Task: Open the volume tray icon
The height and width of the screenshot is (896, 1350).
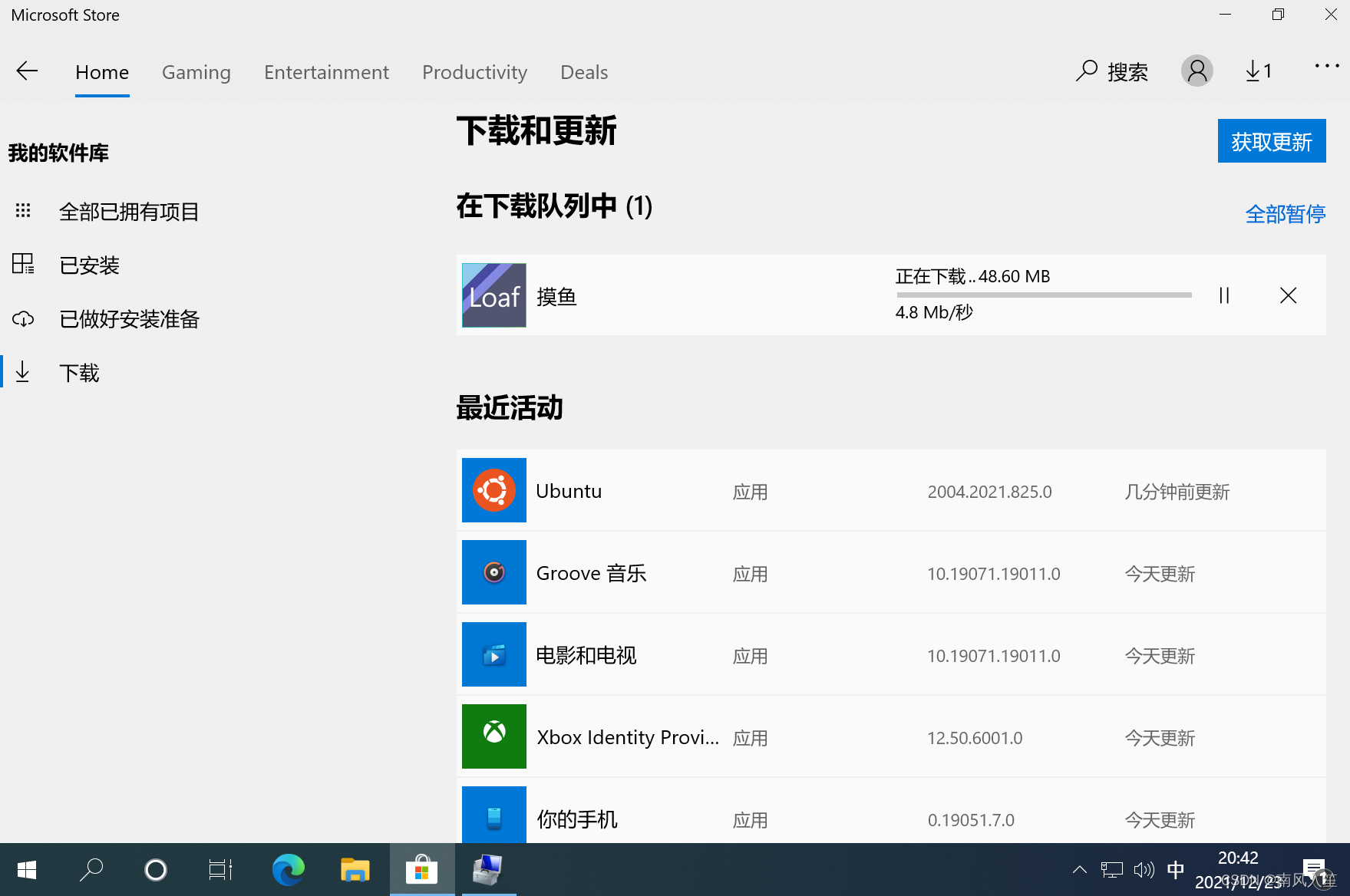Action: click(x=1144, y=870)
